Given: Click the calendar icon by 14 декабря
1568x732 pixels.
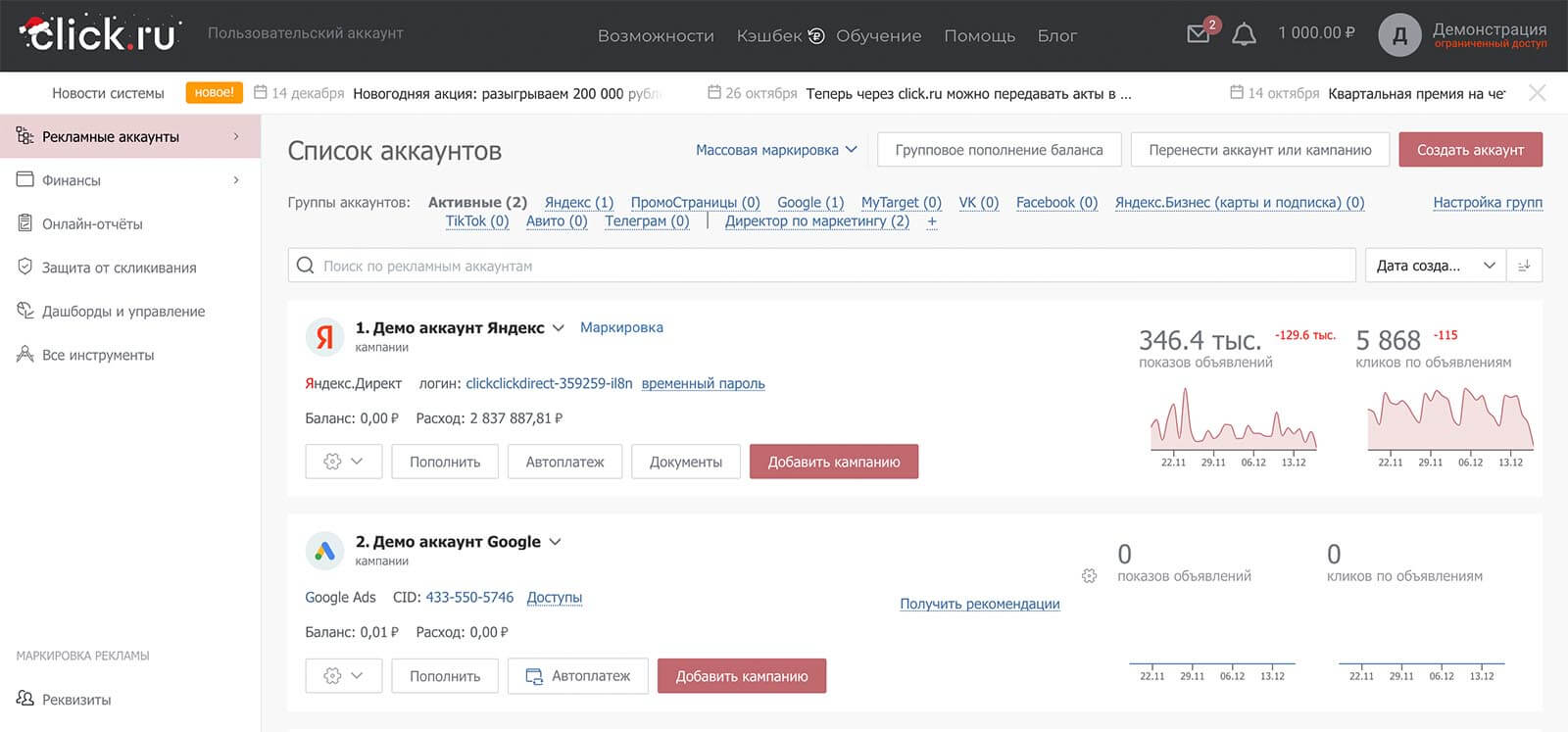Looking at the screenshot, I should pos(261,92).
